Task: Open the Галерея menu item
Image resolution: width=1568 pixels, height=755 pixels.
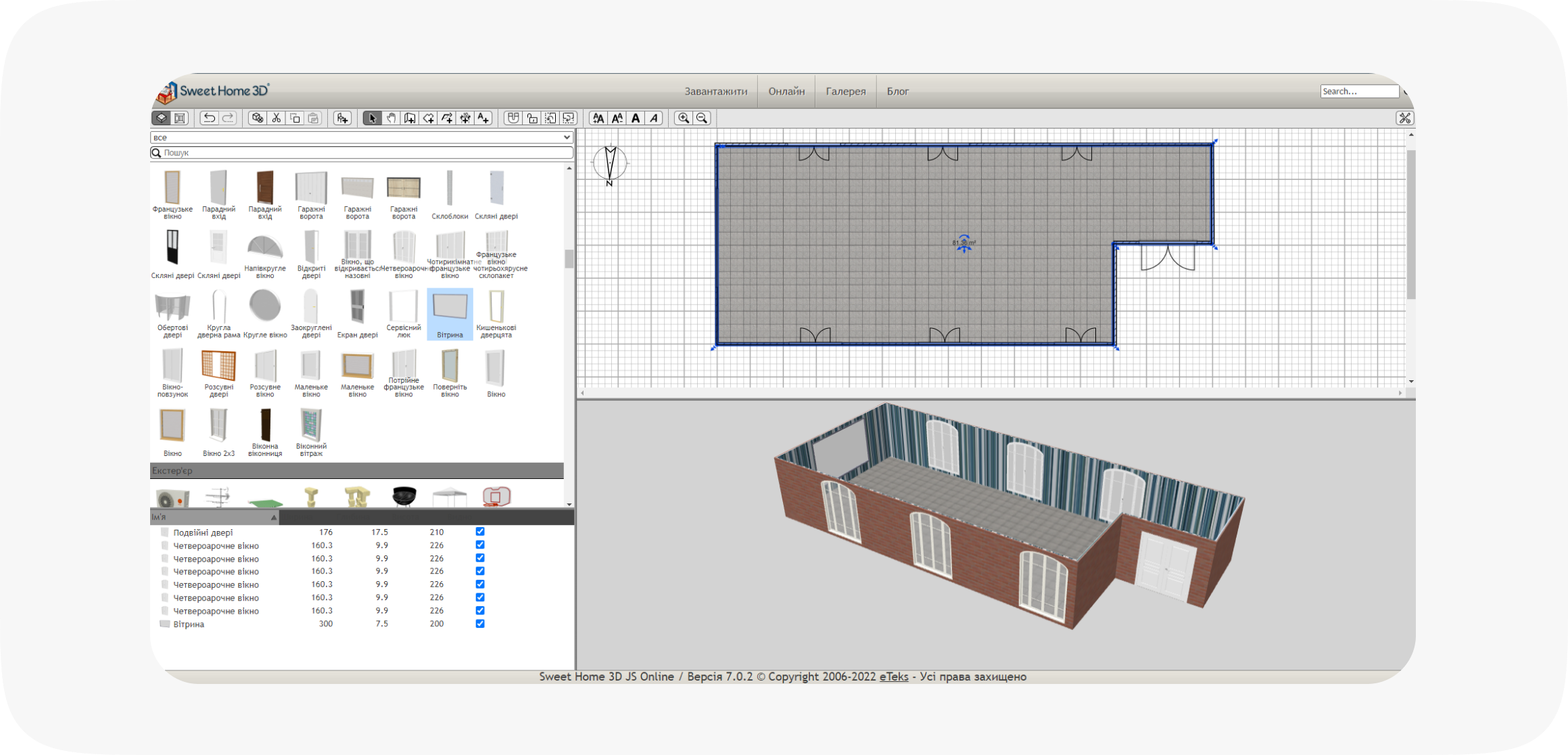Action: [x=845, y=91]
